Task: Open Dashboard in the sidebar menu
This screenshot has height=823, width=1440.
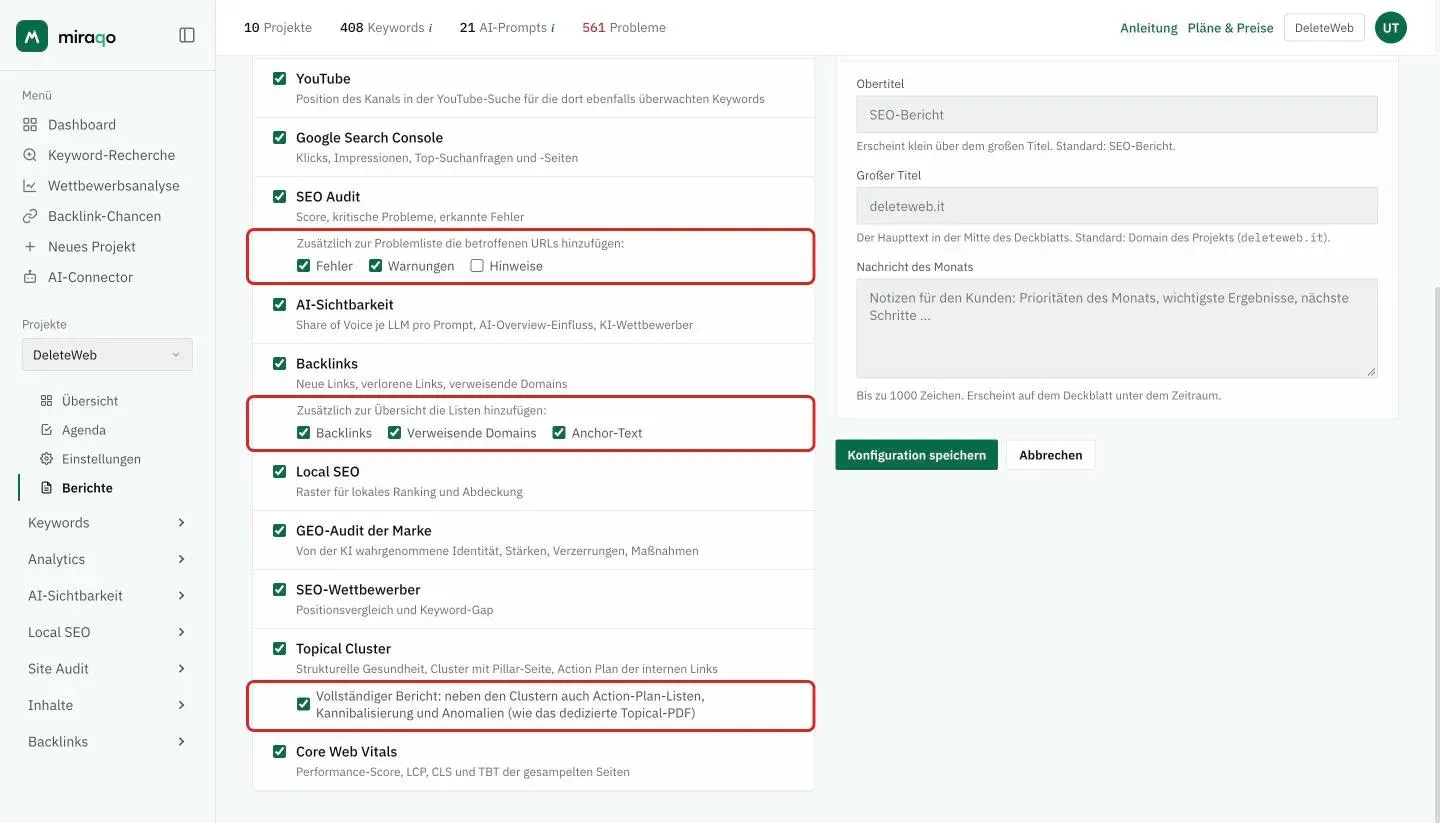Action: (82, 125)
